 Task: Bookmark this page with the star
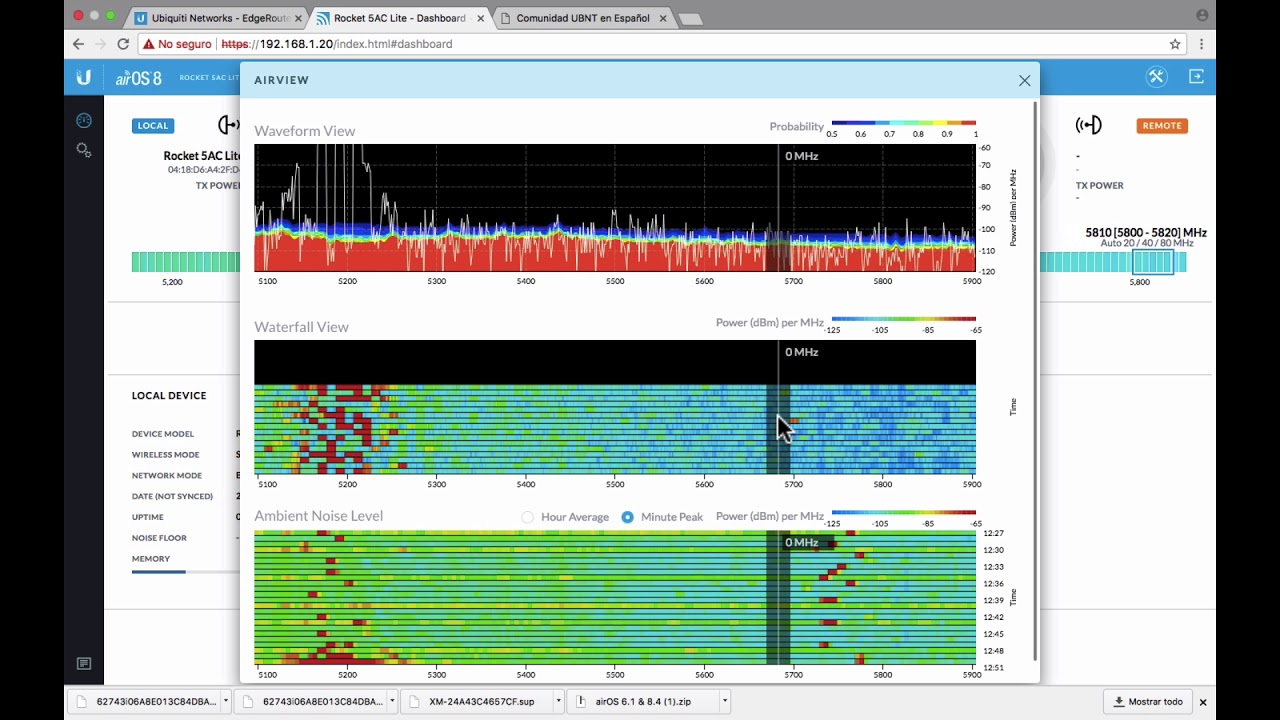tap(1175, 44)
